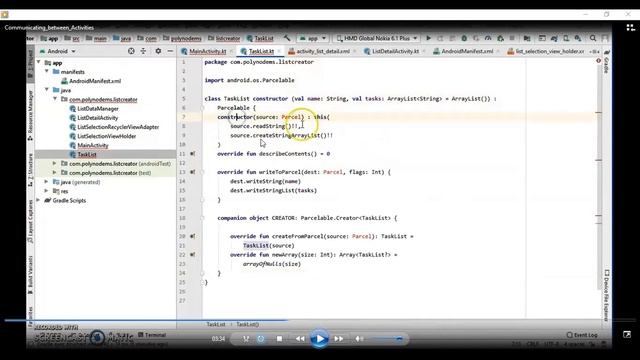Click the Search Everywhere magnifier icon
The width and height of the screenshot is (640, 360).
click(593, 38)
